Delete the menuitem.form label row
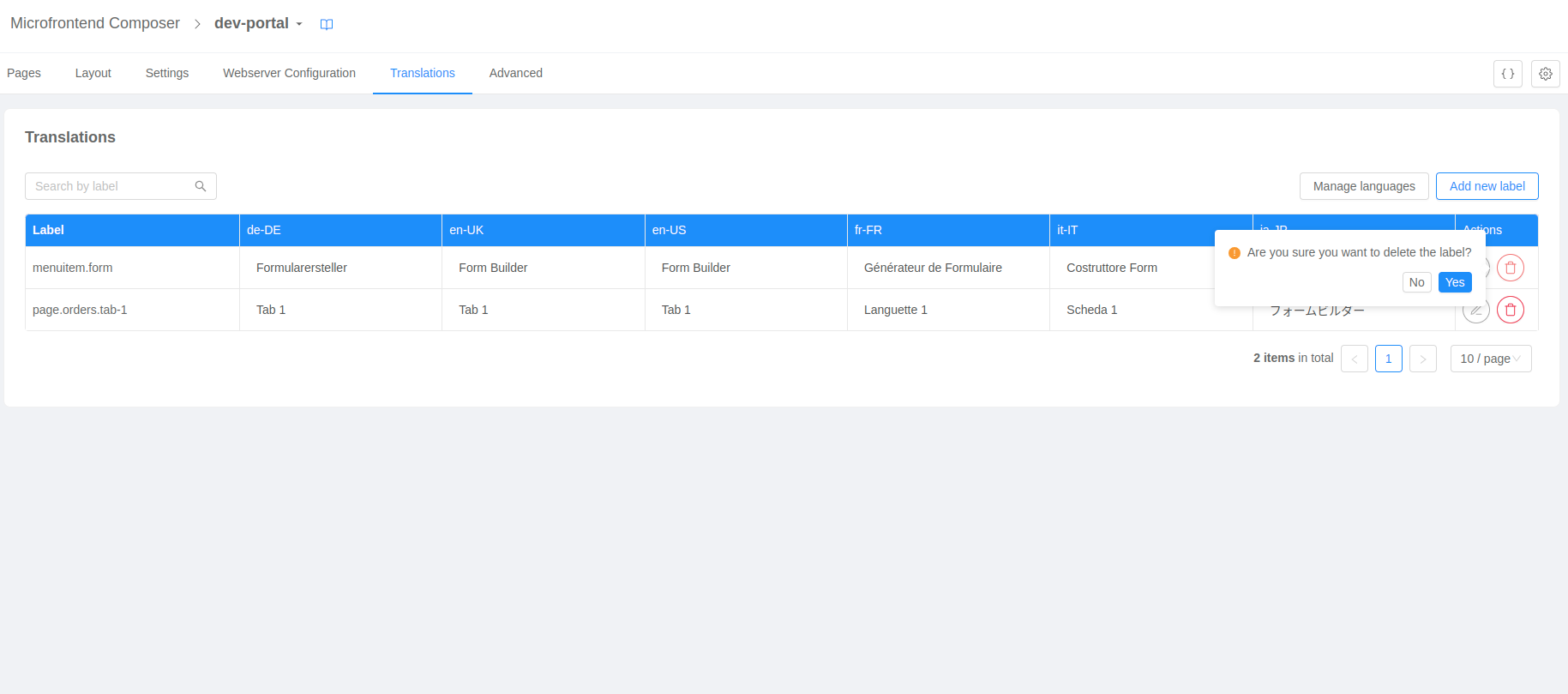Image resolution: width=1568 pixels, height=694 pixels. tap(1510, 268)
